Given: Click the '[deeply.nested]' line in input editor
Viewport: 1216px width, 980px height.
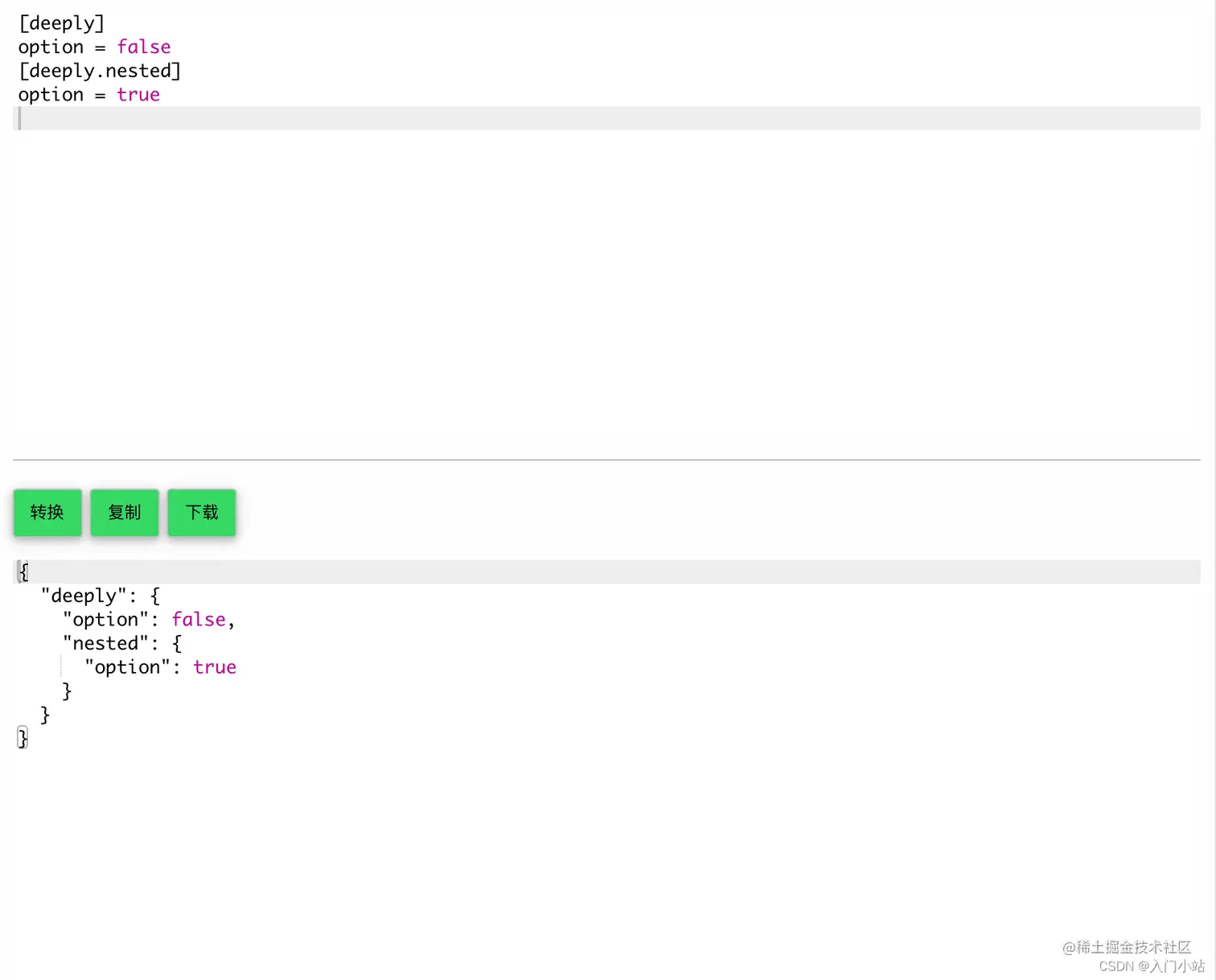Looking at the screenshot, I should click(100, 71).
